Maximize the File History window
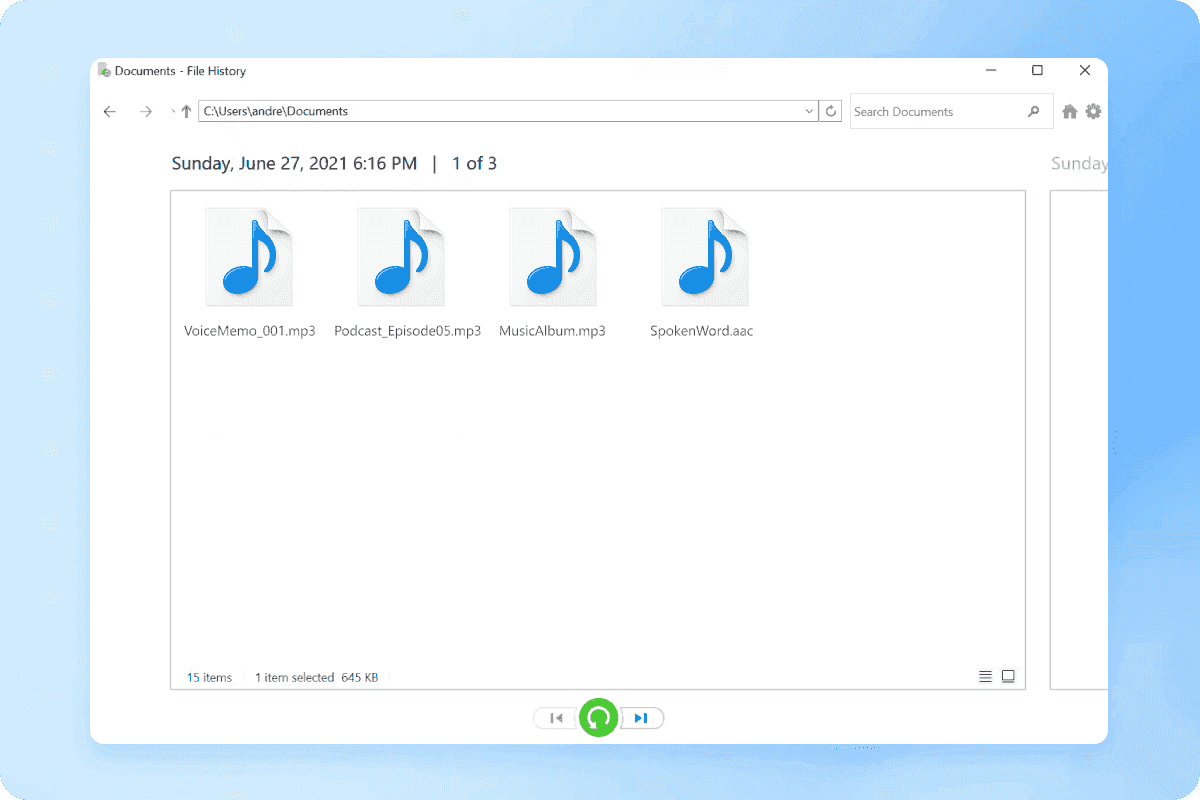Image resolution: width=1200 pixels, height=800 pixels. (1037, 71)
